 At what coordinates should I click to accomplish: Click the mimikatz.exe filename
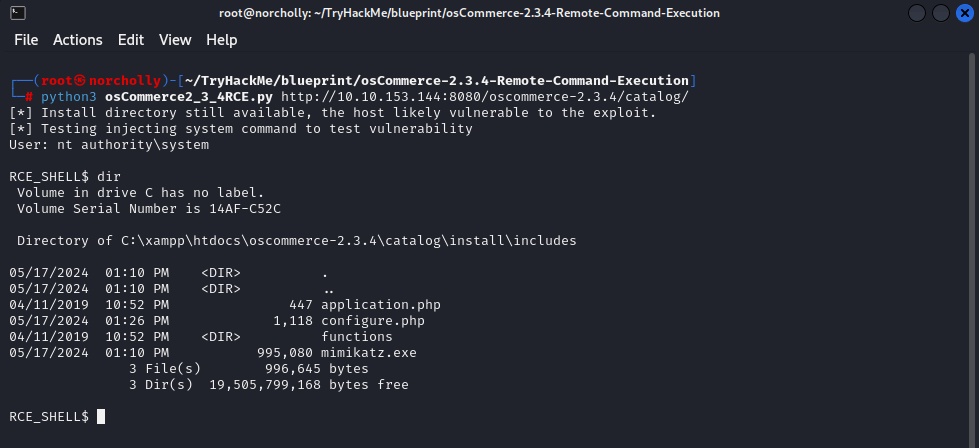(369, 353)
